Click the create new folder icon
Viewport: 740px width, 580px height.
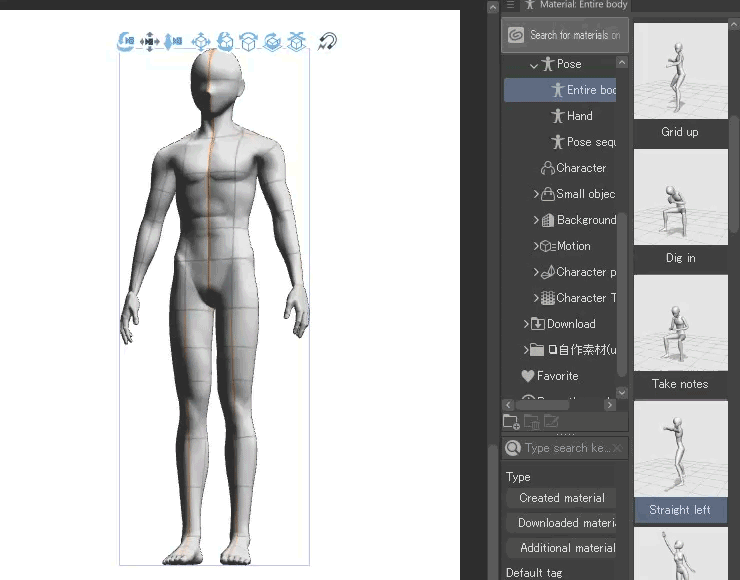tap(511, 421)
